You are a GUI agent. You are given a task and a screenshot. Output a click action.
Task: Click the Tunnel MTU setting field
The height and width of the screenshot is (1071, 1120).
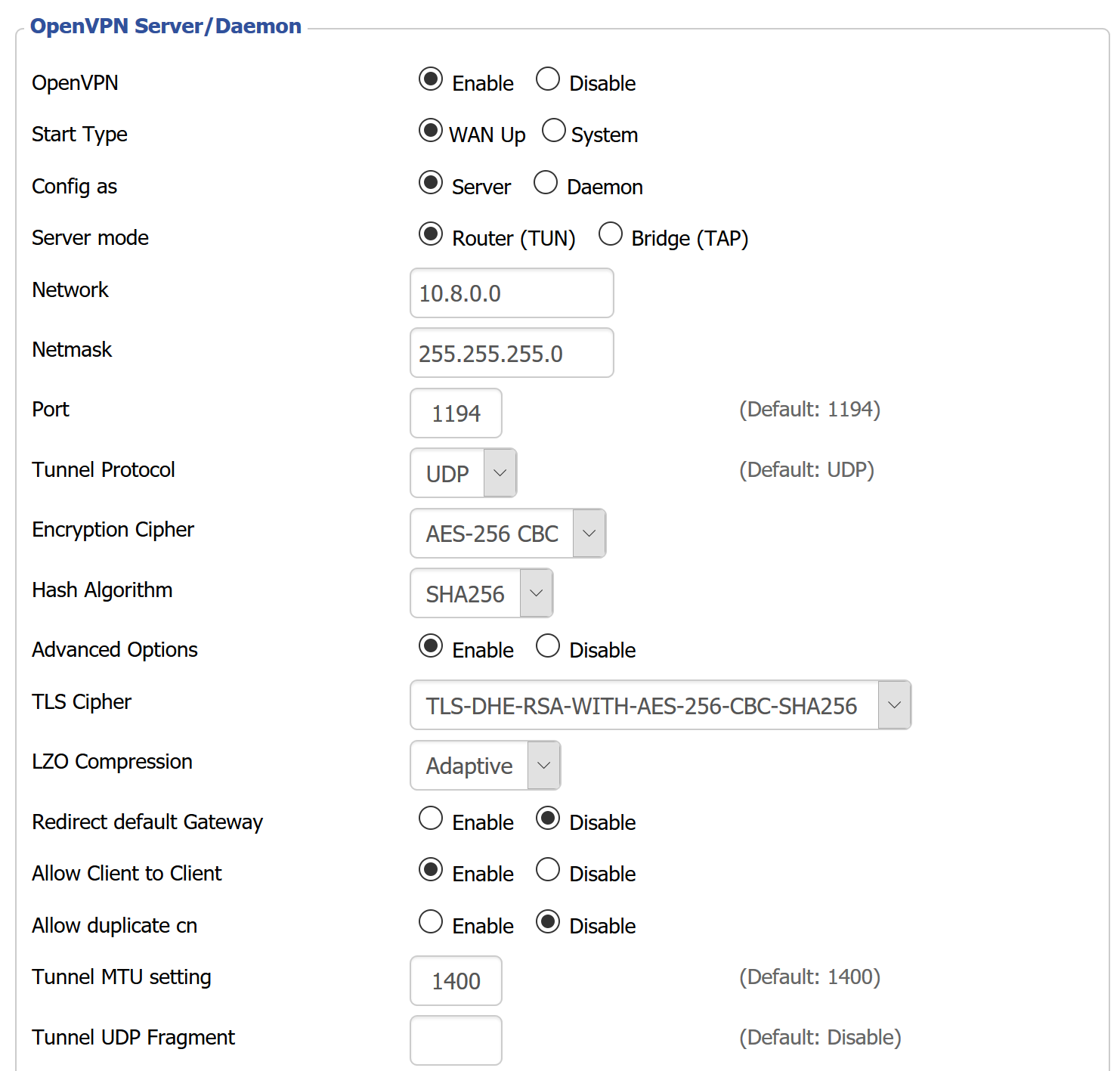click(x=456, y=981)
